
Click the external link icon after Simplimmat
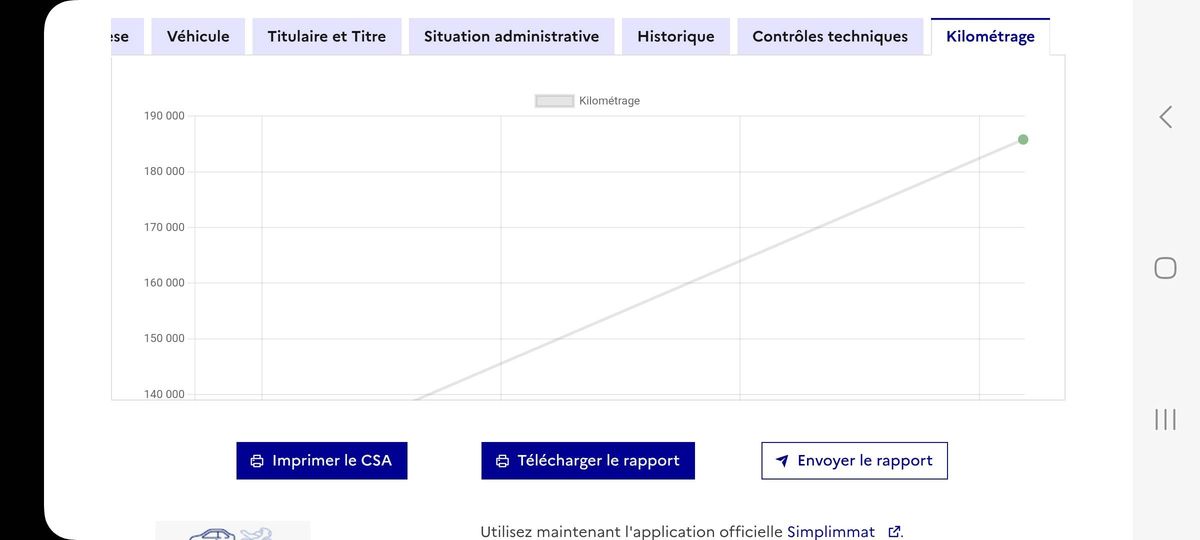tap(894, 532)
